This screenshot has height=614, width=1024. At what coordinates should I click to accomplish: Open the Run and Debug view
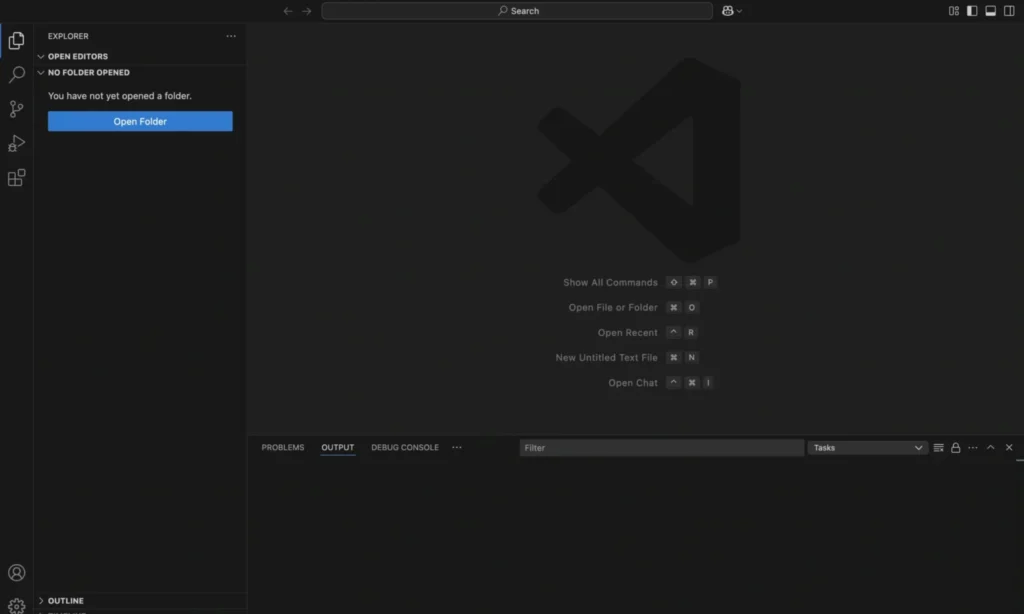(x=16, y=143)
